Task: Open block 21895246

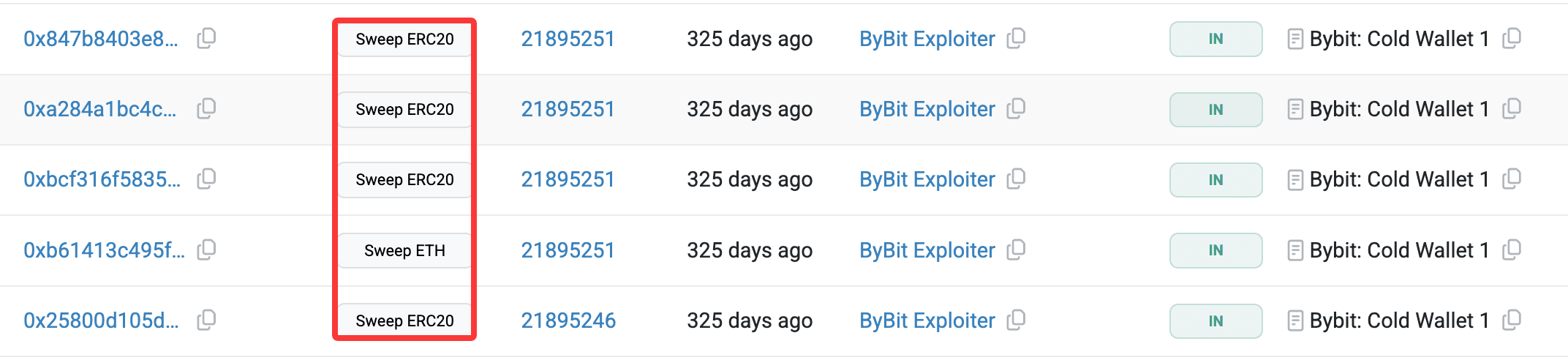Action: point(568,320)
